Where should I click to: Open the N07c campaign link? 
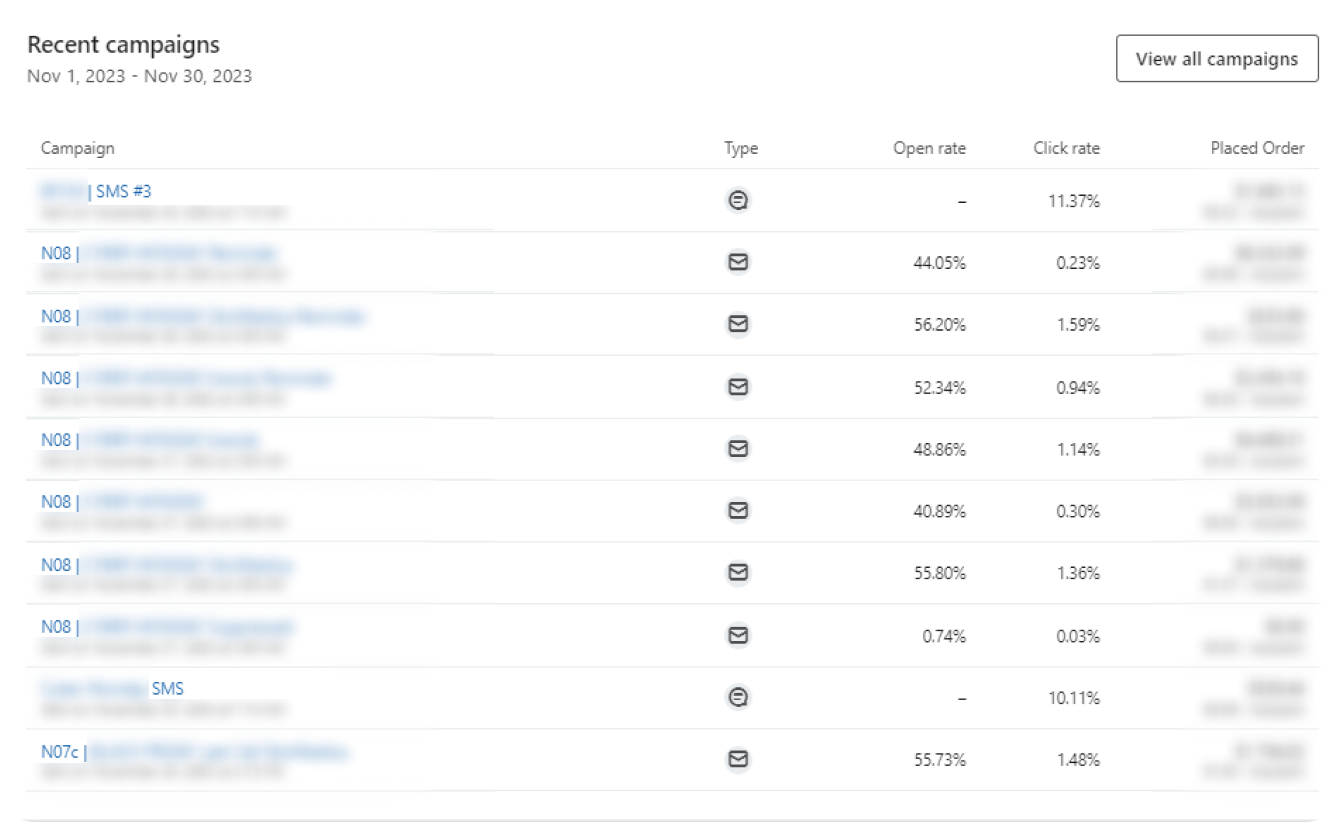(x=195, y=752)
